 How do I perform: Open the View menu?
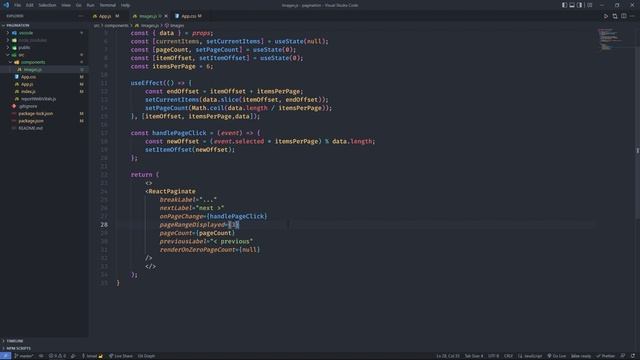point(66,5)
